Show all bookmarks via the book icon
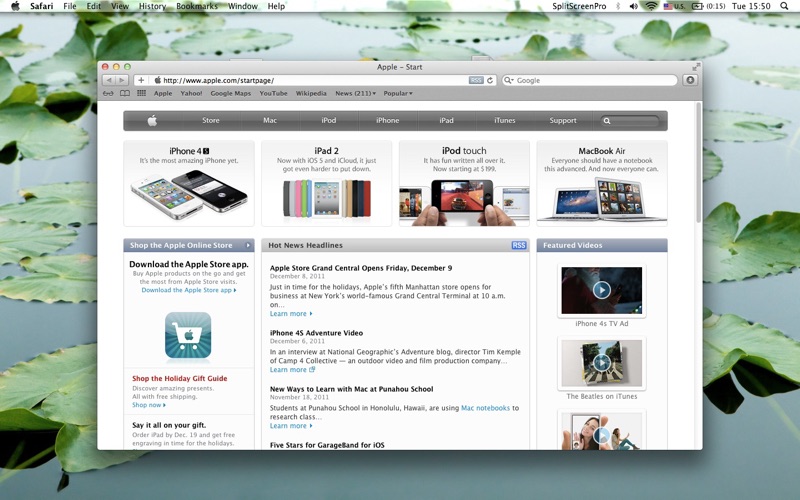The width and height of the screenshot is (800, 500). pyautogui.click(x=124, y=93)
